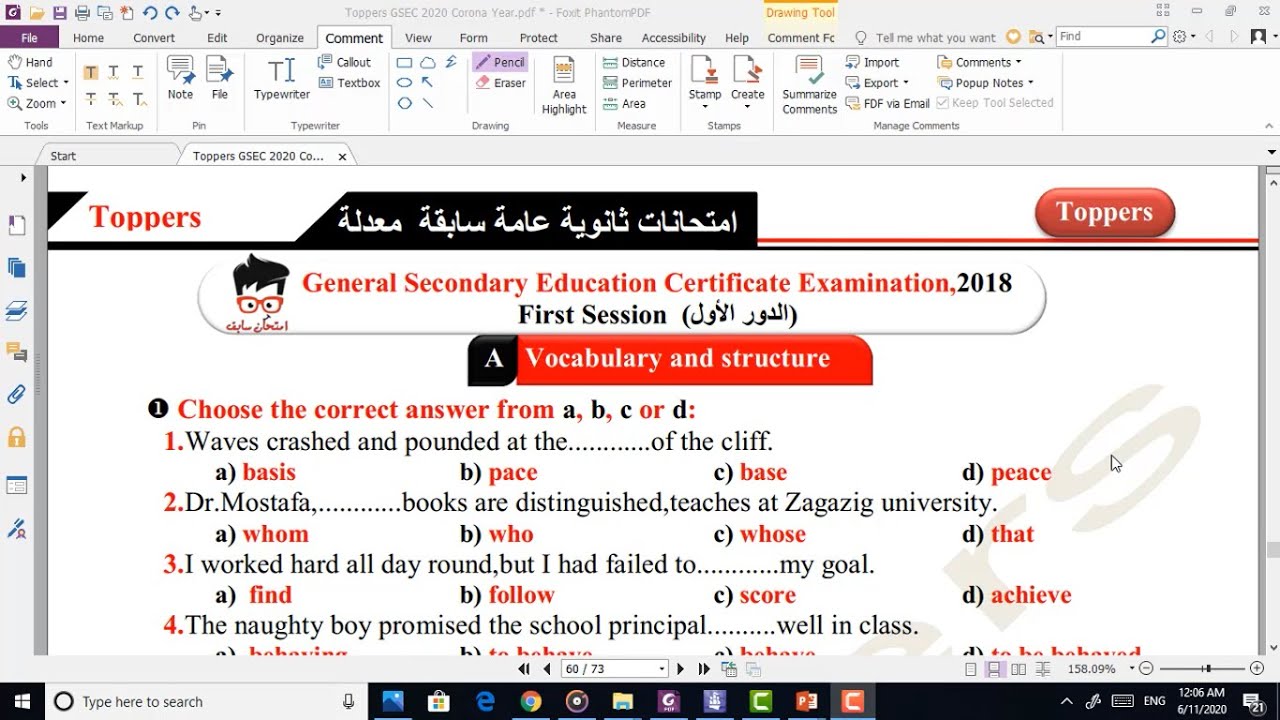Open the File menu tab
Image resolution: width=1280 pixels, height=720 pixels.
29,38
